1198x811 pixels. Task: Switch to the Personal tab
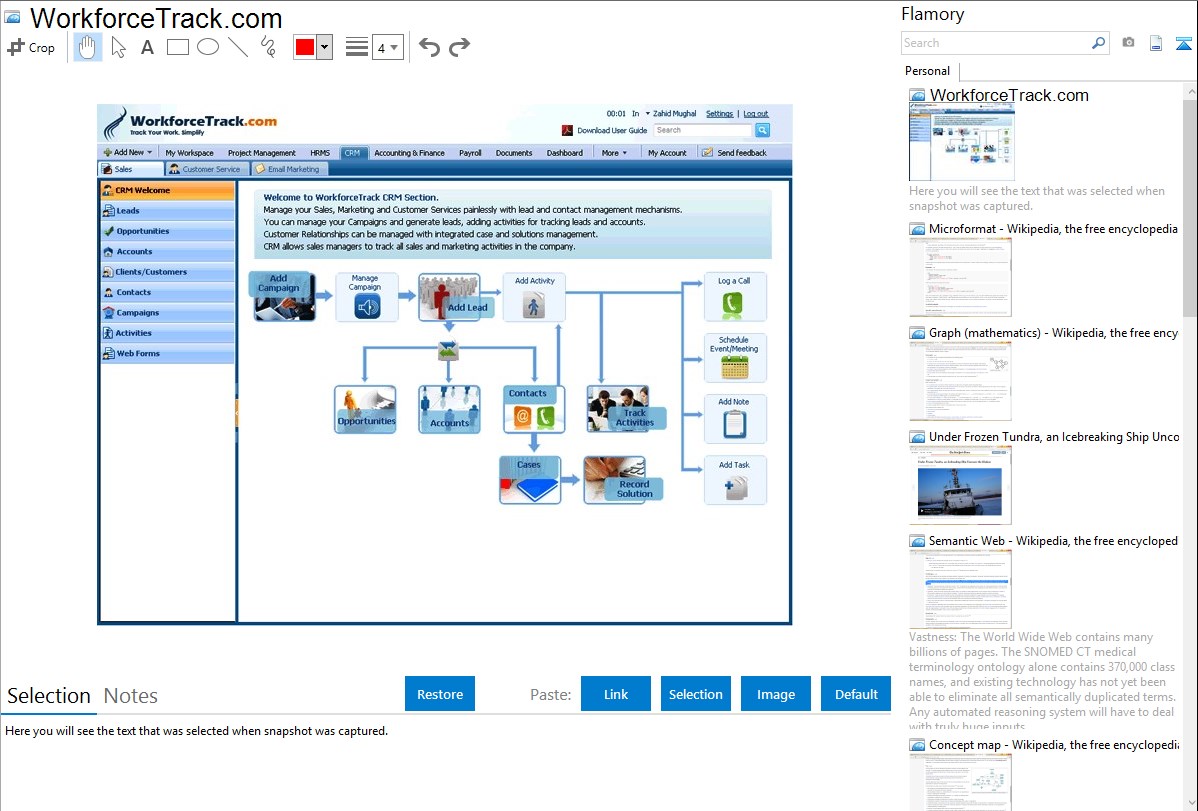tap(928, 71)
